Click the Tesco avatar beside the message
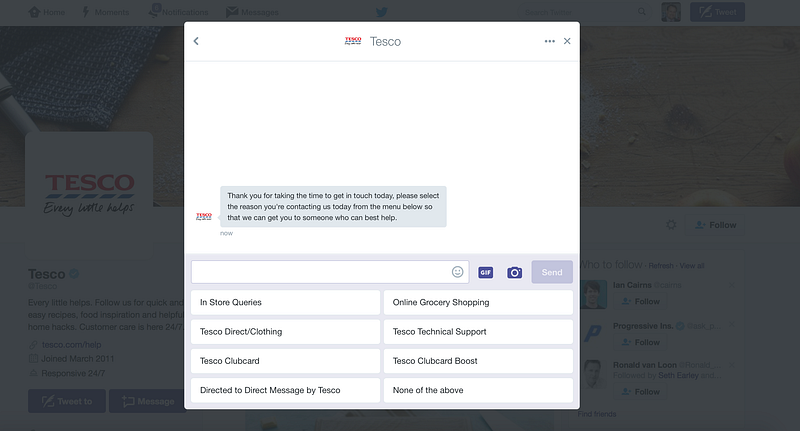Viewport: 800px width, 431px height. (x=204, y=217)
